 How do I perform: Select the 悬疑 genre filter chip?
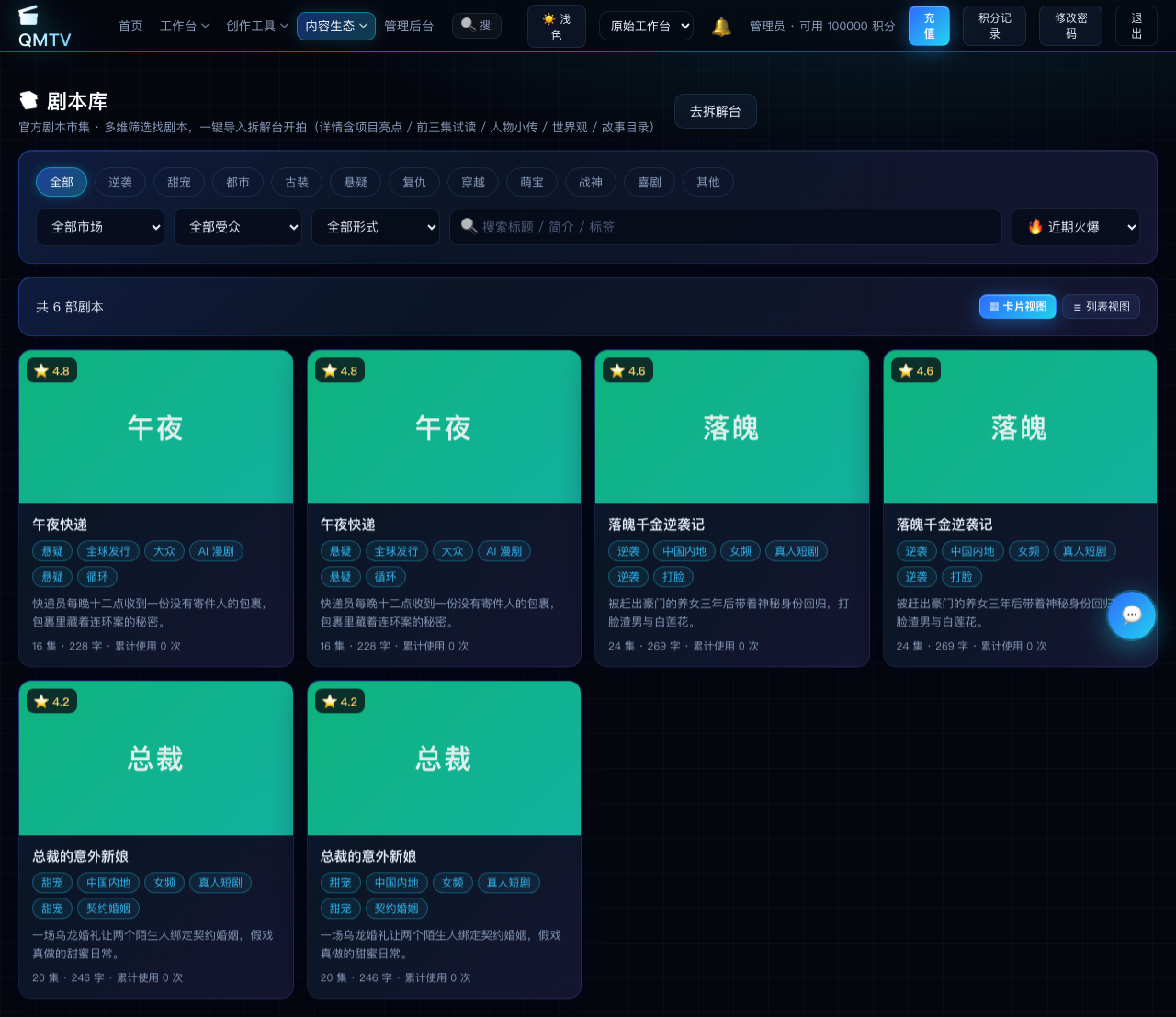tap(356, 182)
